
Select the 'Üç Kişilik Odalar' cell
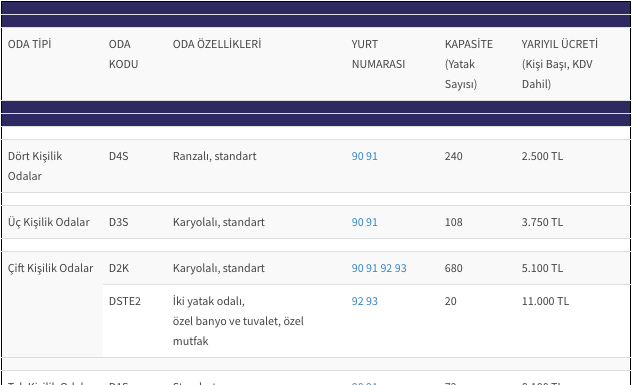(49, 222)
